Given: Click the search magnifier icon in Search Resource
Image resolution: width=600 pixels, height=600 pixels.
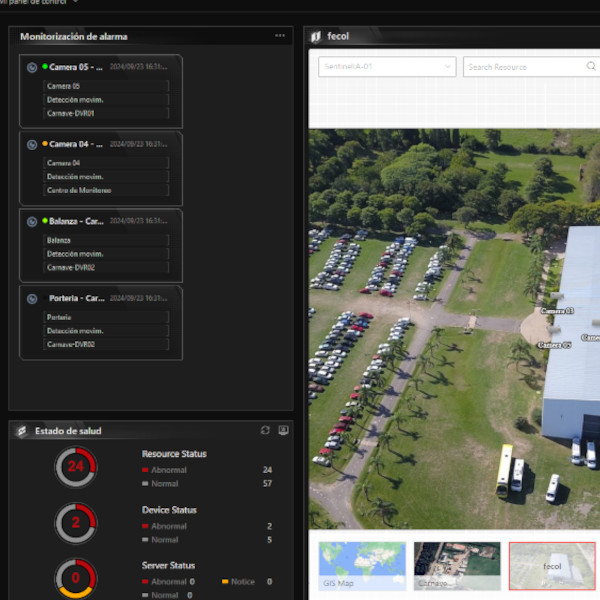Looking at the screenshot, I should [591, 67].
